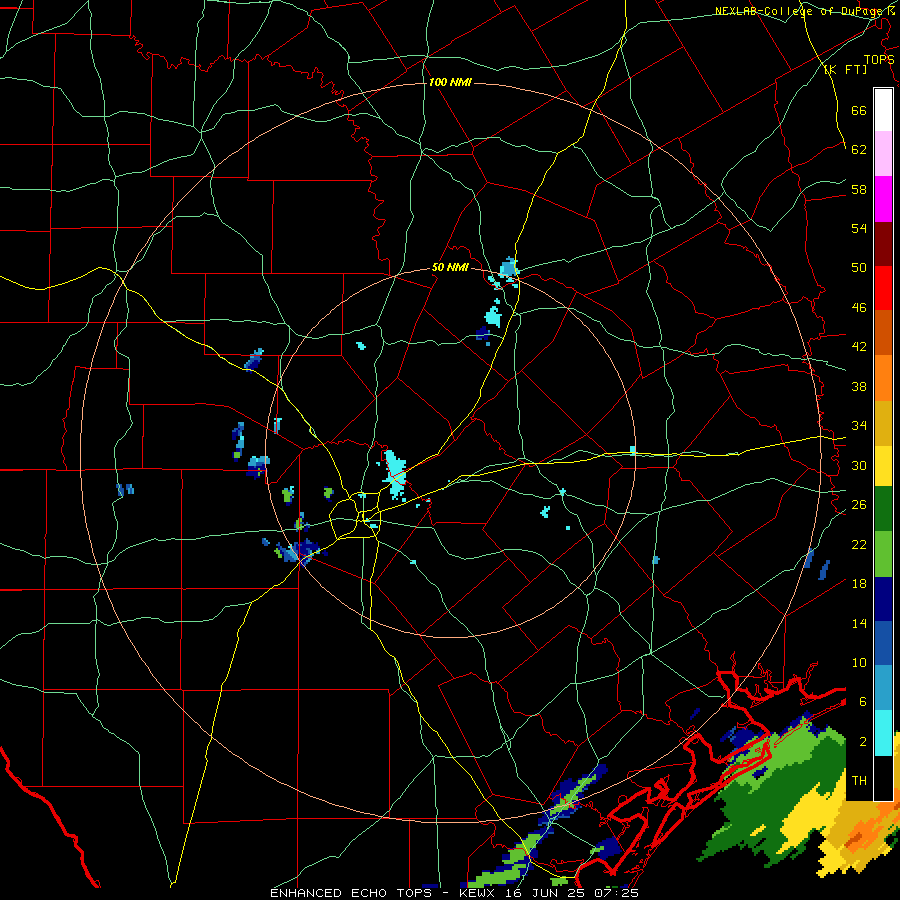Click the legend value "38"
This screenshot has width=900, height=900.
pyautogui.click(x=859, y=386)
